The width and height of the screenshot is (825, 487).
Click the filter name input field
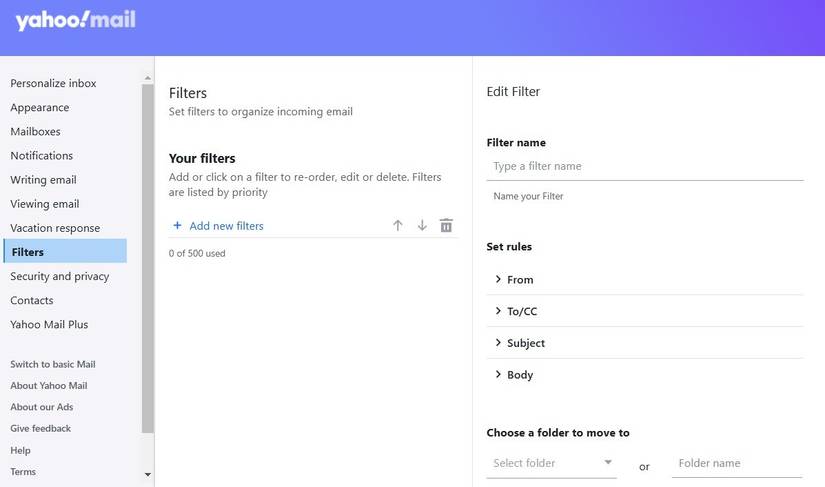click(644, 166)
